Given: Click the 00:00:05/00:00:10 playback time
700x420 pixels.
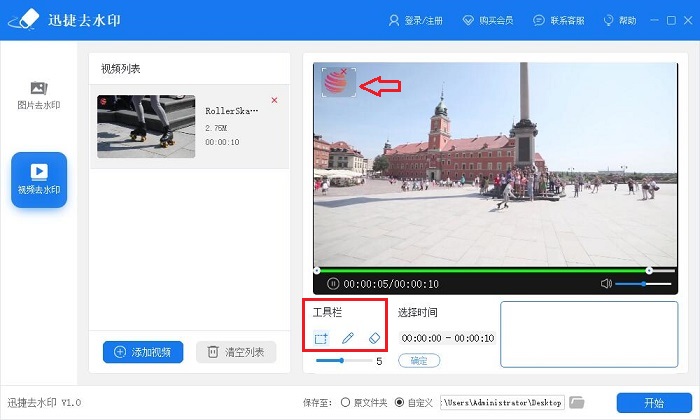Looking at the screenshot, I should click(391, 284).
